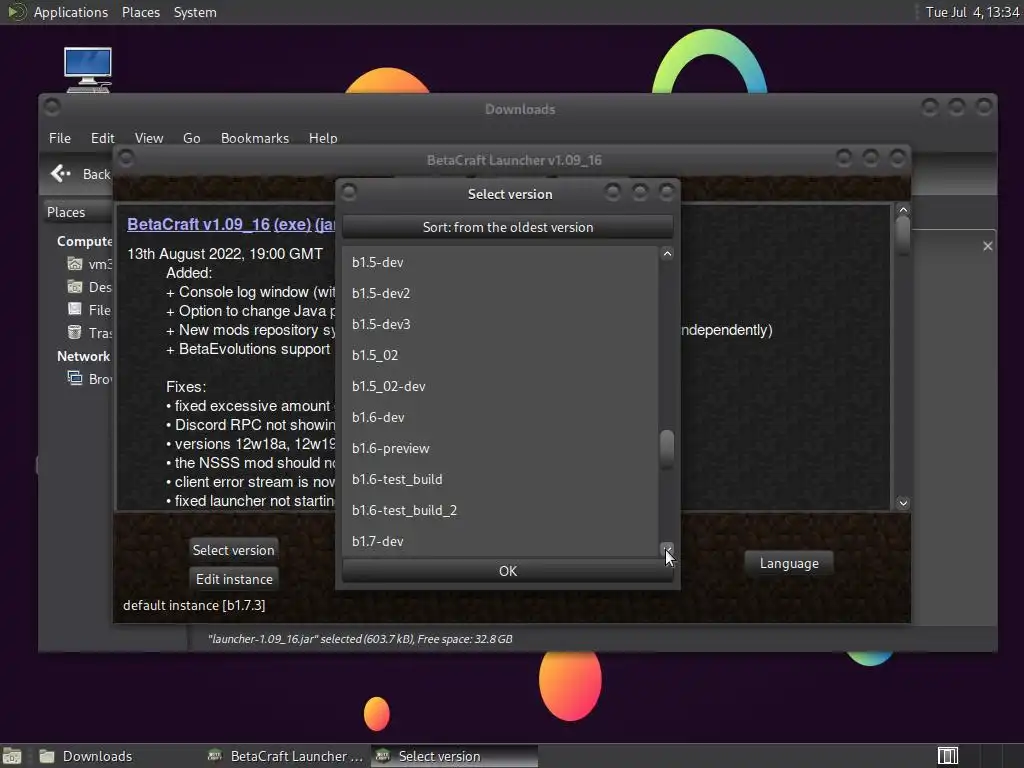Select version b1.6-test_build

[x=500, y=479]
